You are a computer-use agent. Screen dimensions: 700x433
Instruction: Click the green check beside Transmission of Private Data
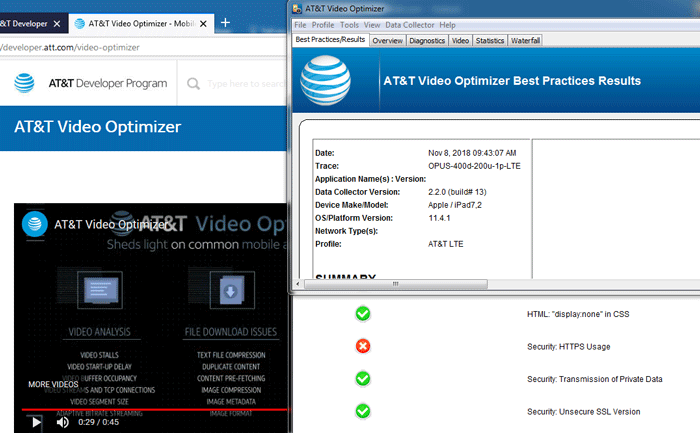pyautogui.click(x=363, y=379)
